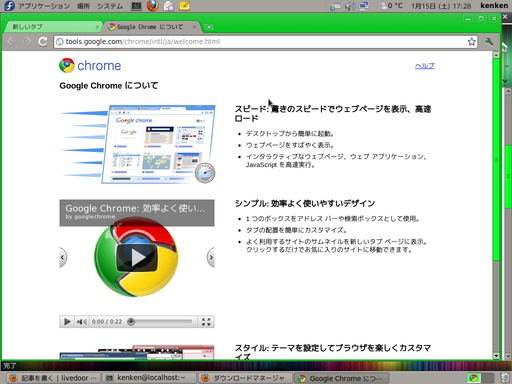Click the network connection icon

tap(364, 6)
